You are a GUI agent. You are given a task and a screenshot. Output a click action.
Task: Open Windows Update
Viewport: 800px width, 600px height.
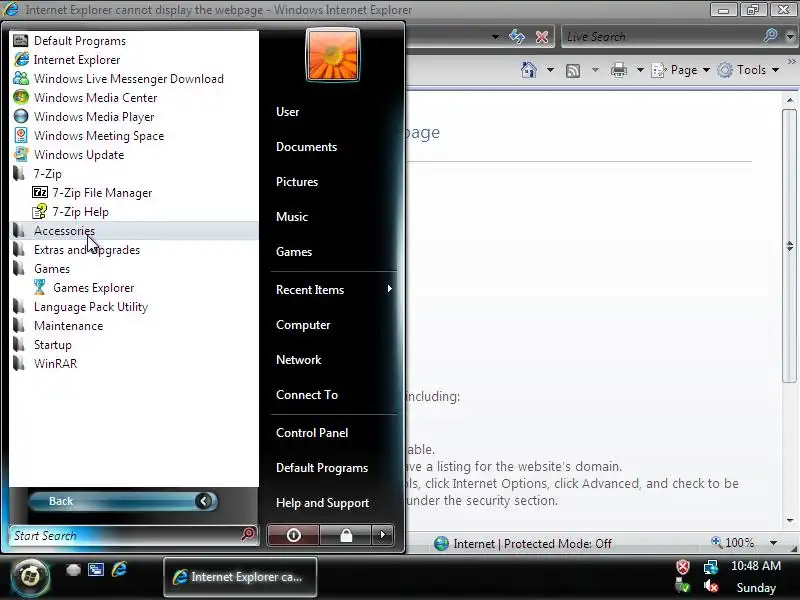[x=134, y=155]
